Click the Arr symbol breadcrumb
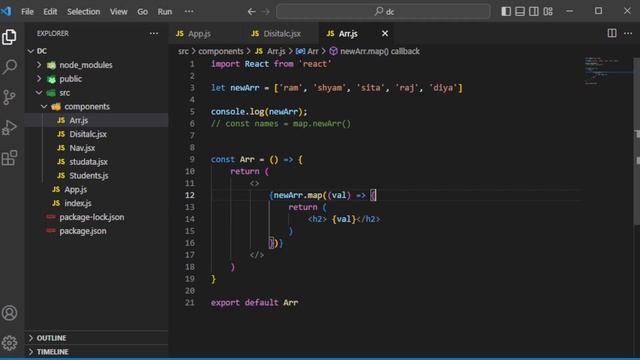The width and height of the screenshot is (640, 360). coord(307,51)
